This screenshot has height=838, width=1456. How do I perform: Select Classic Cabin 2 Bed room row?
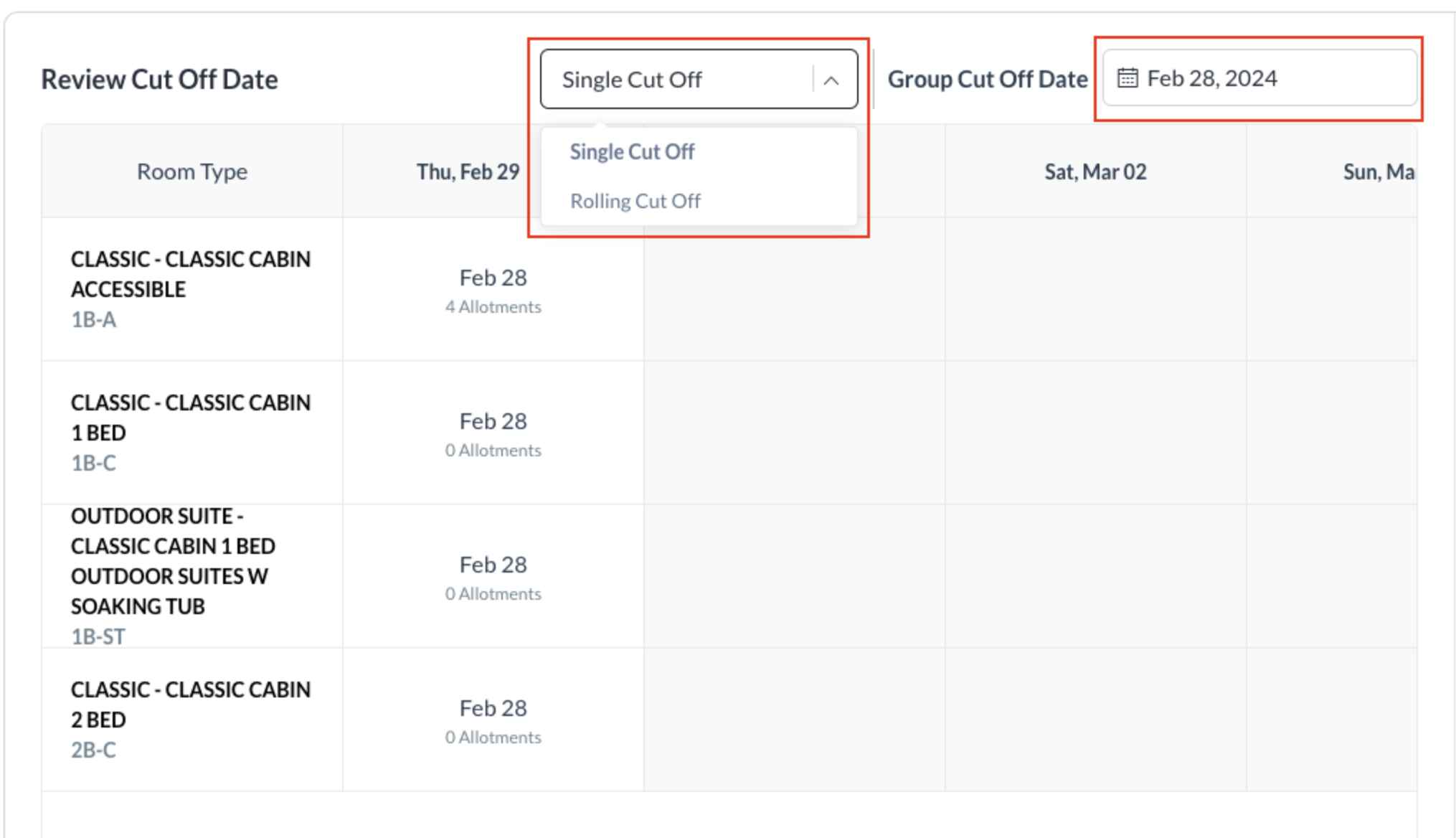click(191, 719)
